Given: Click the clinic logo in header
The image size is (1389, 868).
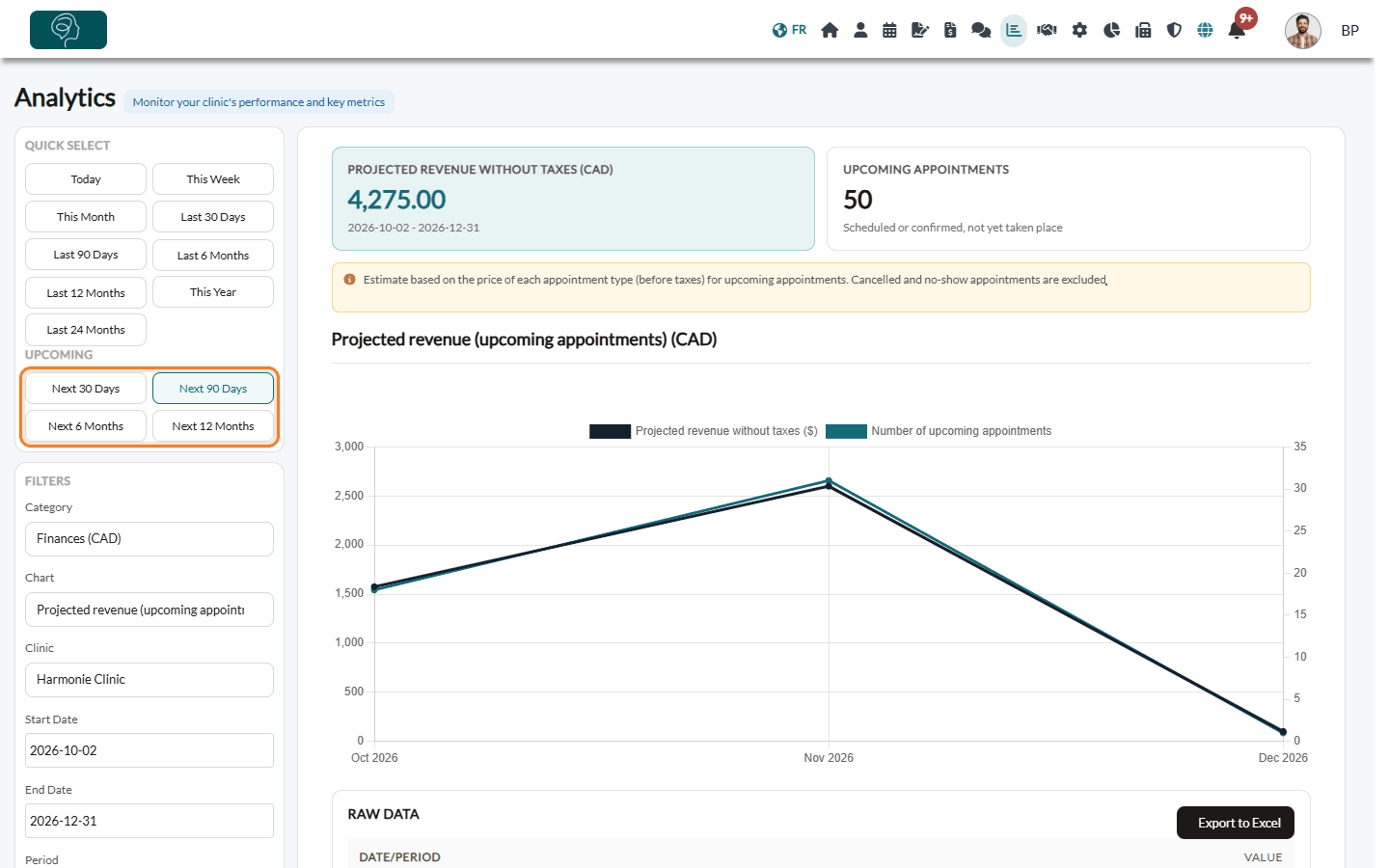Looking at the screenshot, I should point(68,30).
